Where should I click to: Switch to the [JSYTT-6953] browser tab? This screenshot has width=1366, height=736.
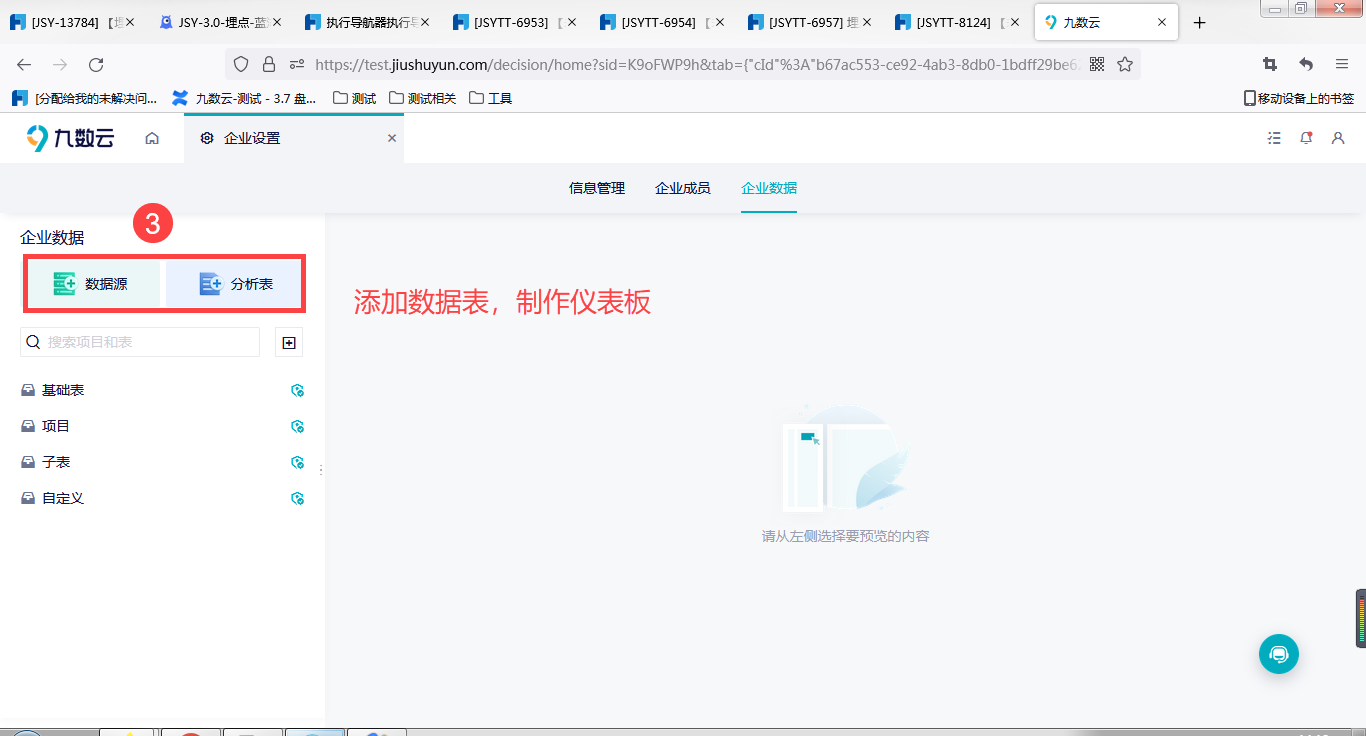[514, 22]
